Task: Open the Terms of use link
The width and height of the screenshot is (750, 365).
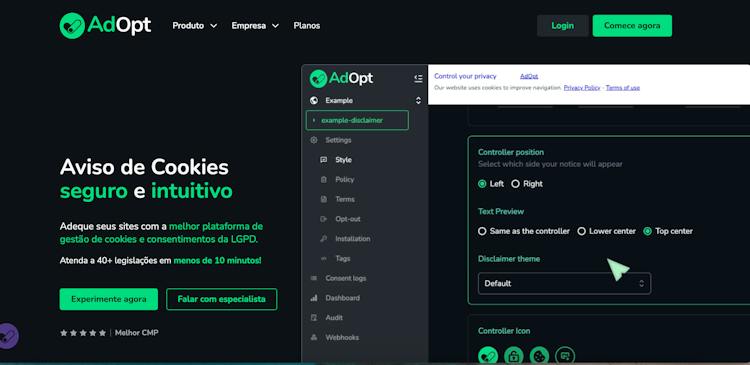Action: [x=622, y=88]
